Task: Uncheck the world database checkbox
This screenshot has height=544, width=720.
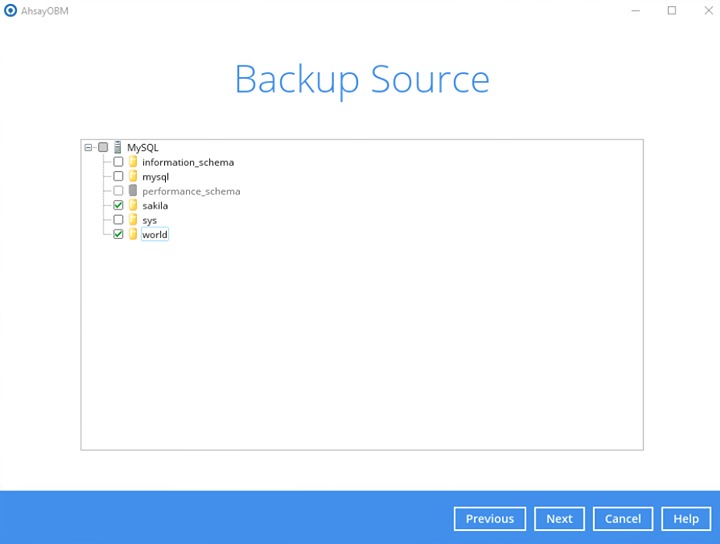Action: pyautogui.click(x=118, y=234)
